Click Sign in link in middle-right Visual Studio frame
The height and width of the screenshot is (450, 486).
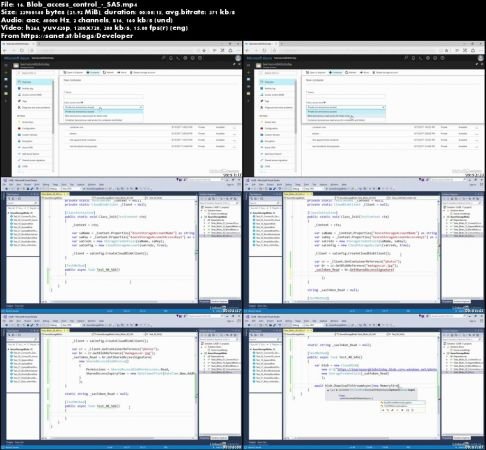473,184
